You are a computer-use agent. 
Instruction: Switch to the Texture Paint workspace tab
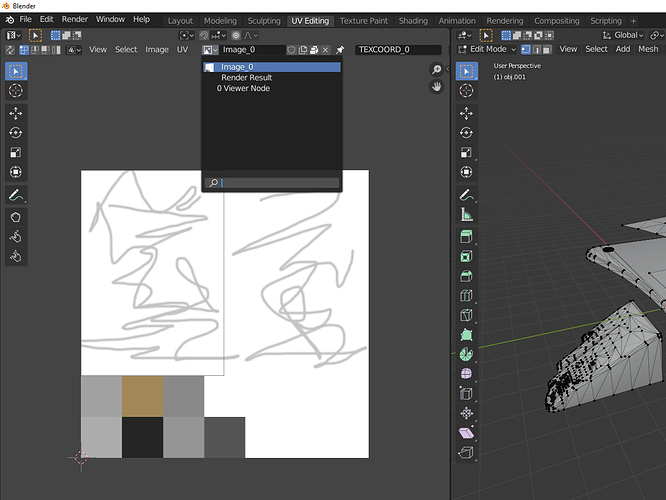[x=364, y=21]
